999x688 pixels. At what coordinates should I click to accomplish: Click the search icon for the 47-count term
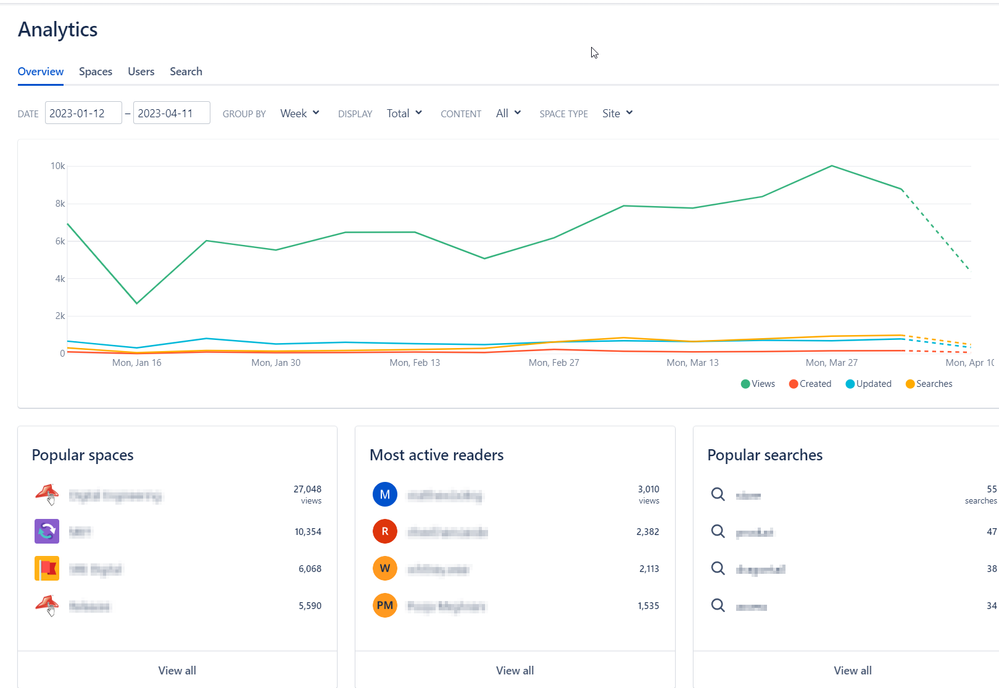(x=718, y=531)
